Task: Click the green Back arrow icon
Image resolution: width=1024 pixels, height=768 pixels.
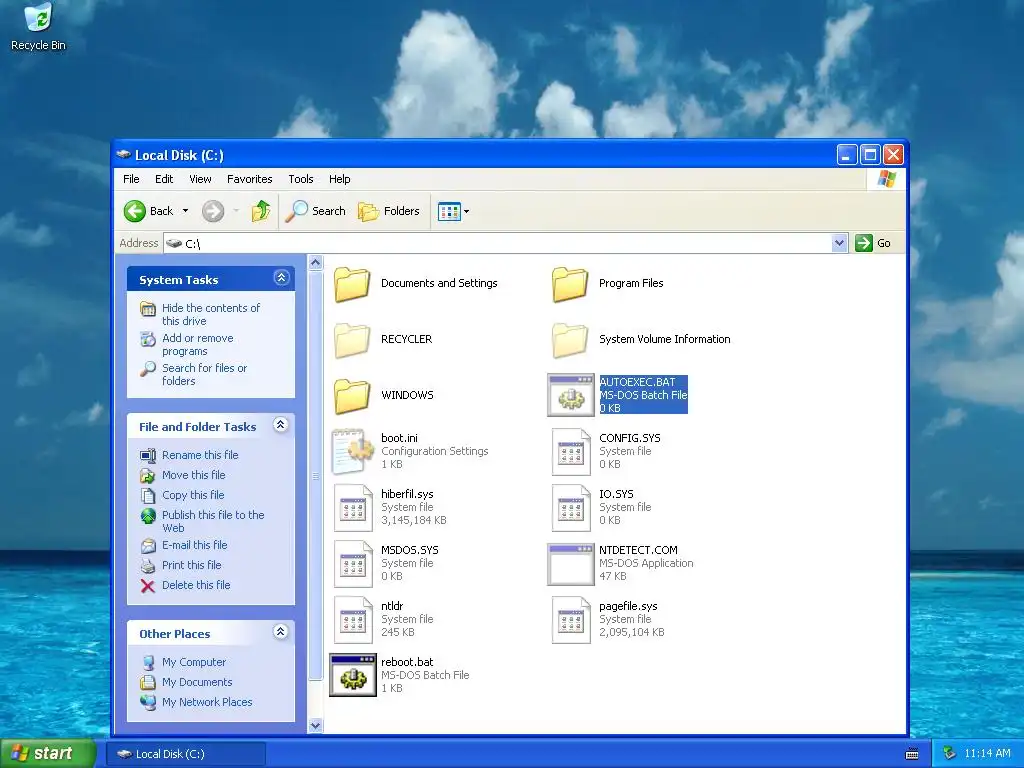Action: click(135, 211)
